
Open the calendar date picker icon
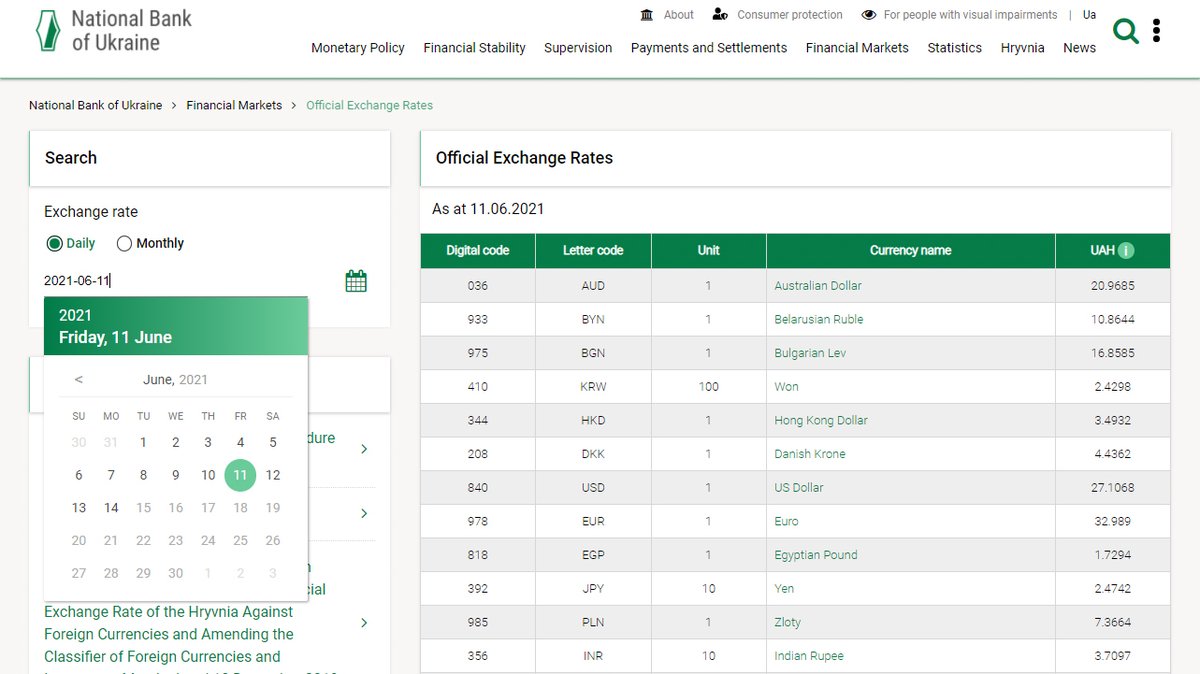click(356, 280)
